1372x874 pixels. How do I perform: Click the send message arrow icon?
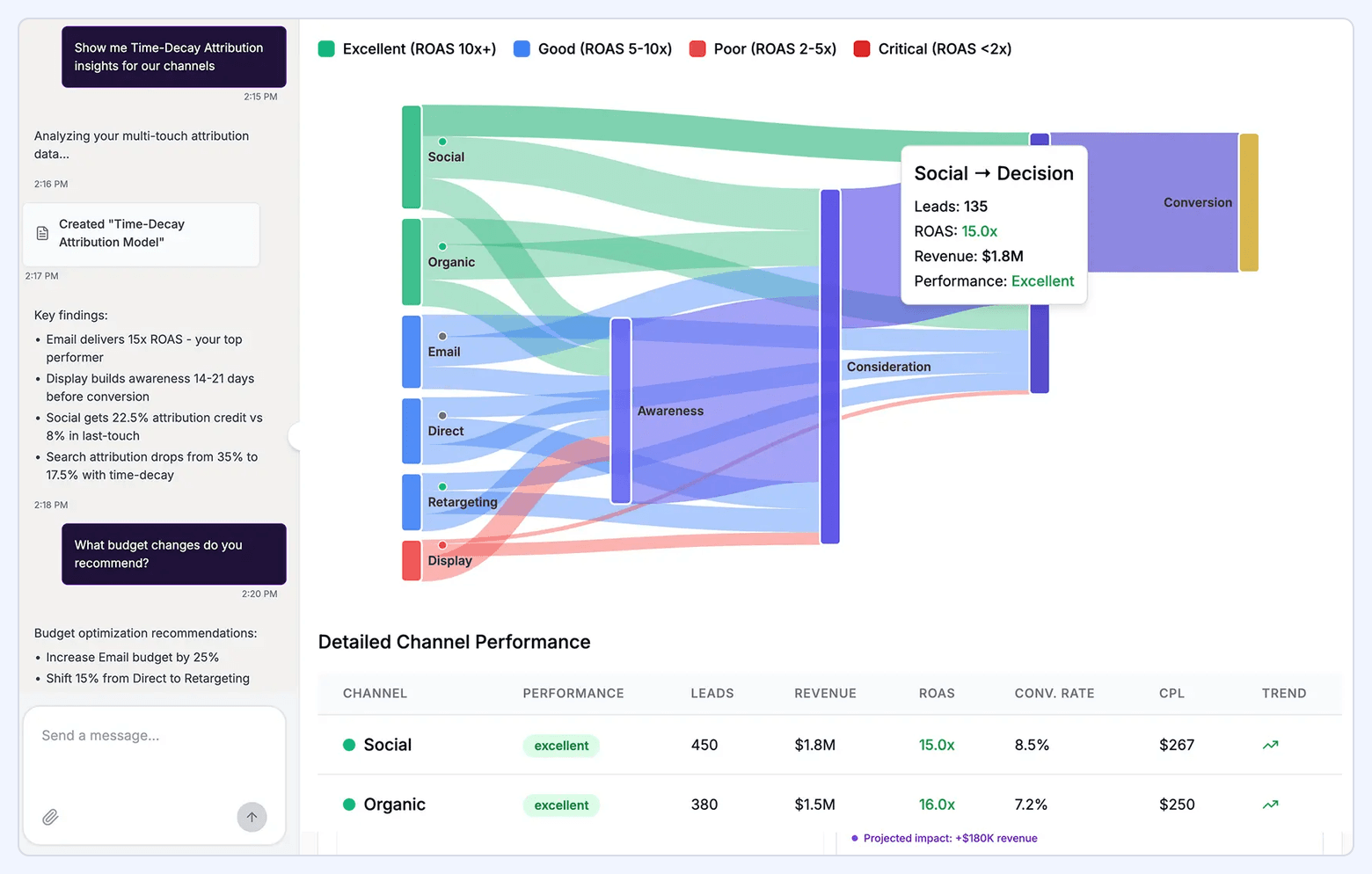pos(252,817)
